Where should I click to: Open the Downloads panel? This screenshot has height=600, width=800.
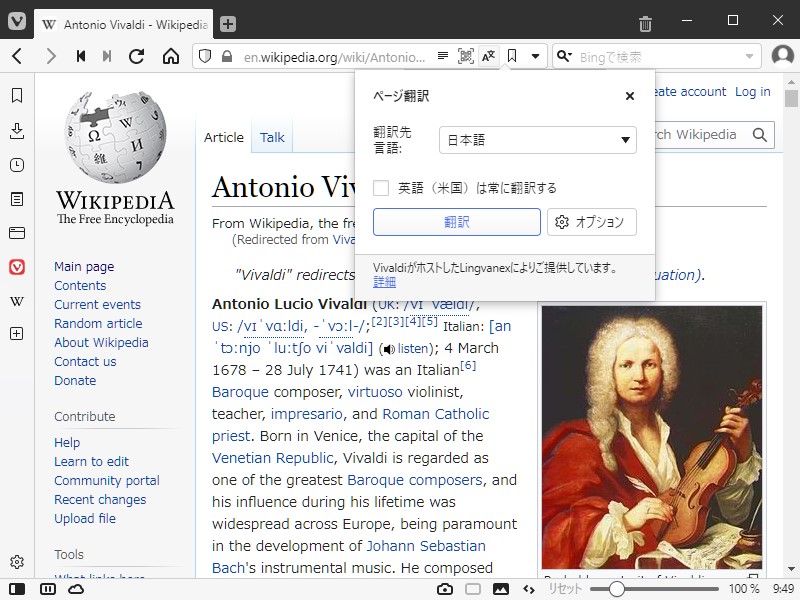pyautogui.click(x=16, y=131)
